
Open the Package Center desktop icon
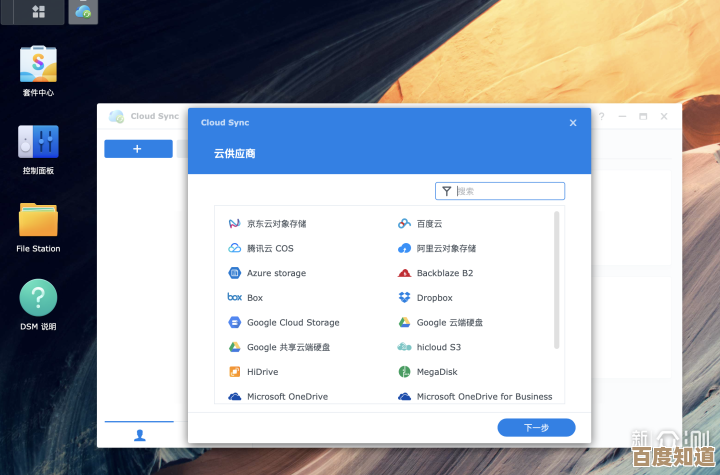point(38,65)
